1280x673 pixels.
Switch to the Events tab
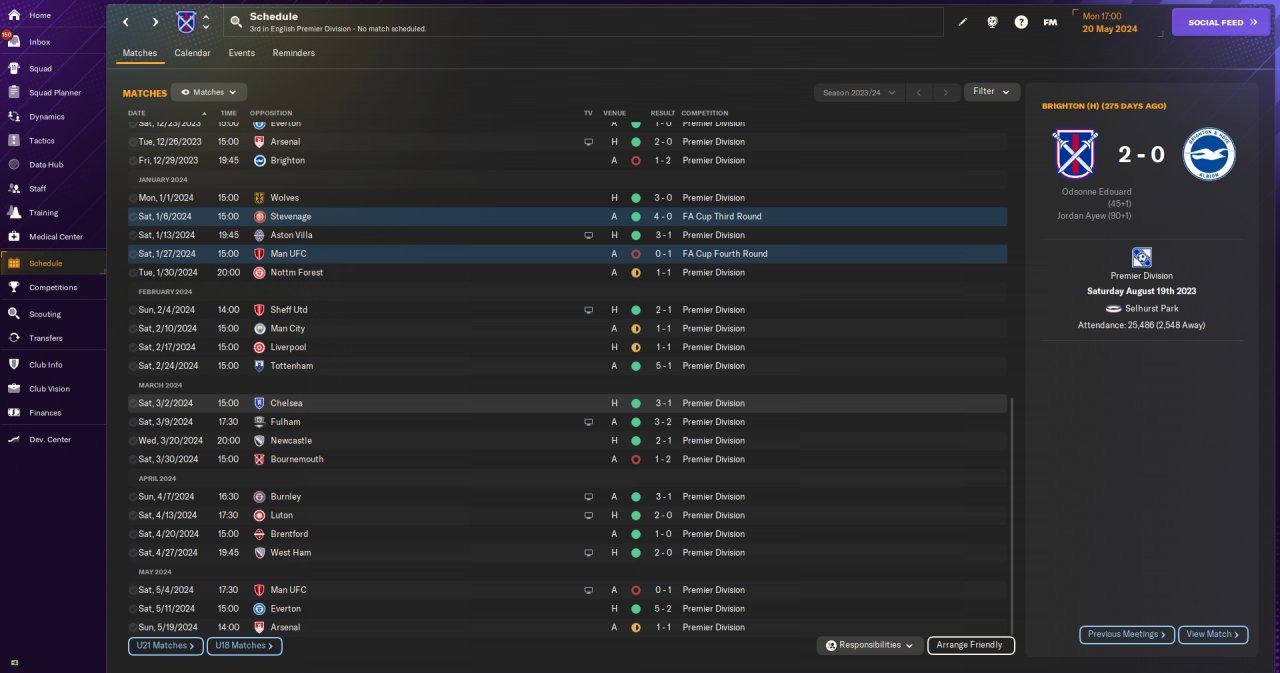coord(241,53)
